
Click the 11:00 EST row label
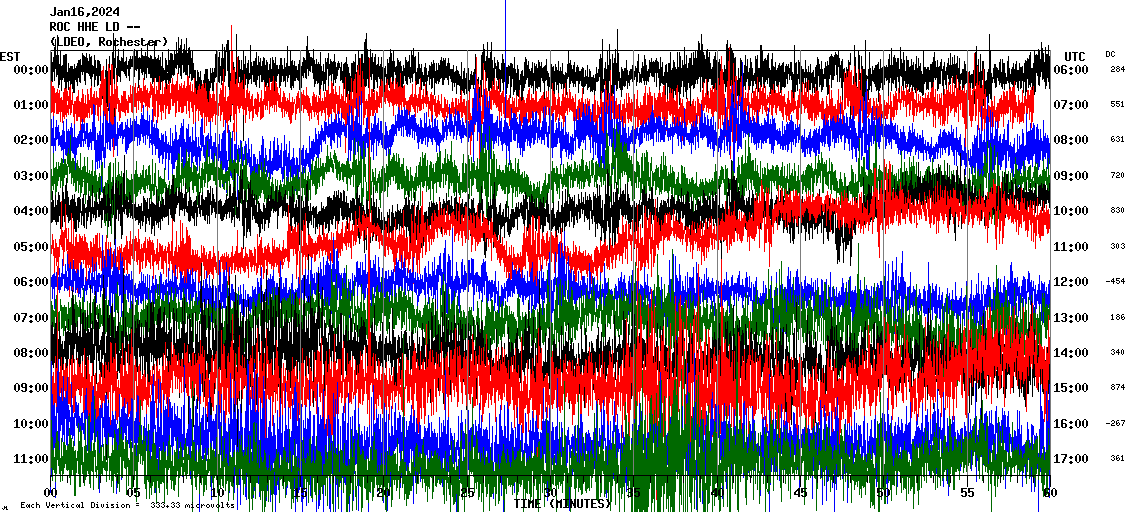coord(30,458)
